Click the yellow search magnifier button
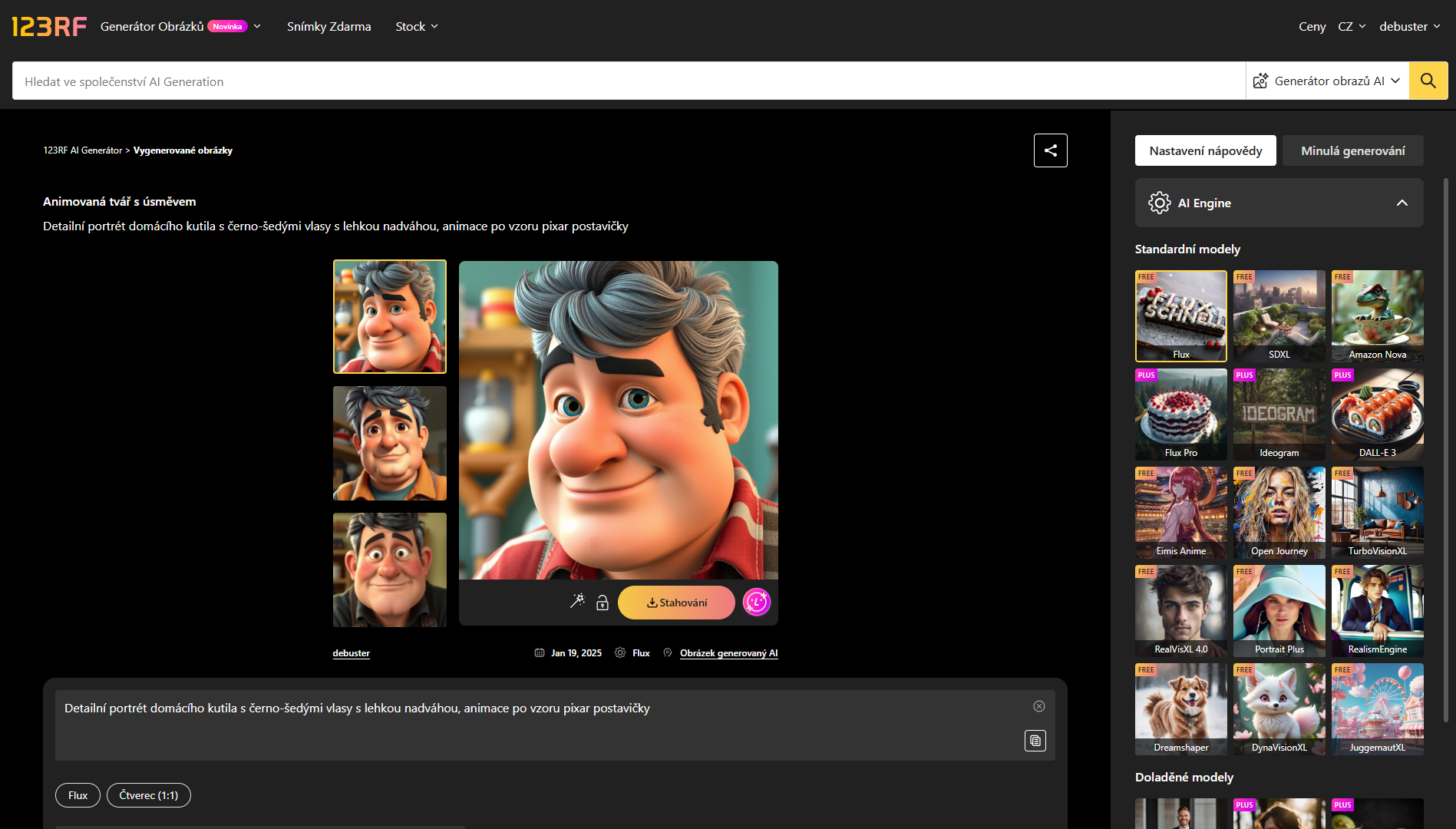The width and height of the screenshot is (1456, 829). (x=1428, y=81)
